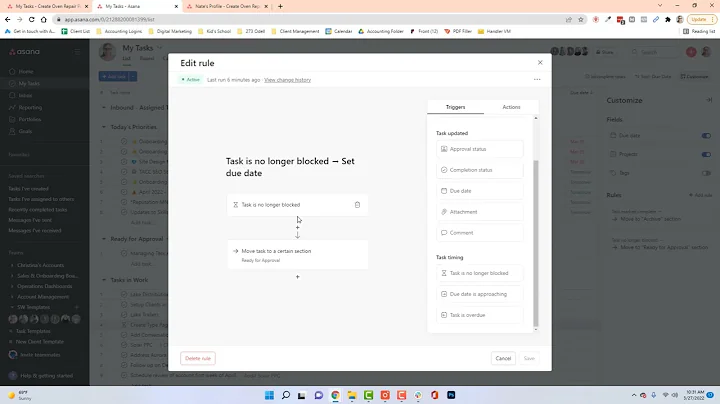
Task: Open the Move task to a certain section card
Action: click(298, 255)
